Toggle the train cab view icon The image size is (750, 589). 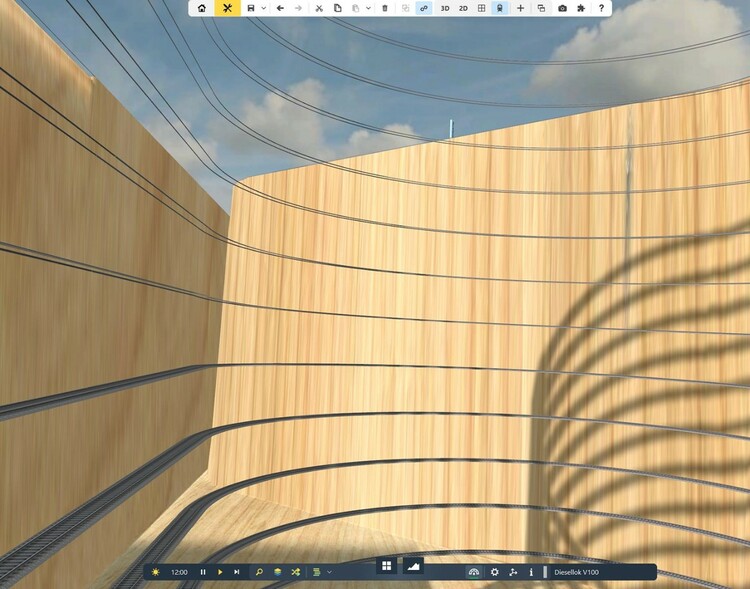(x=500, y=8)
